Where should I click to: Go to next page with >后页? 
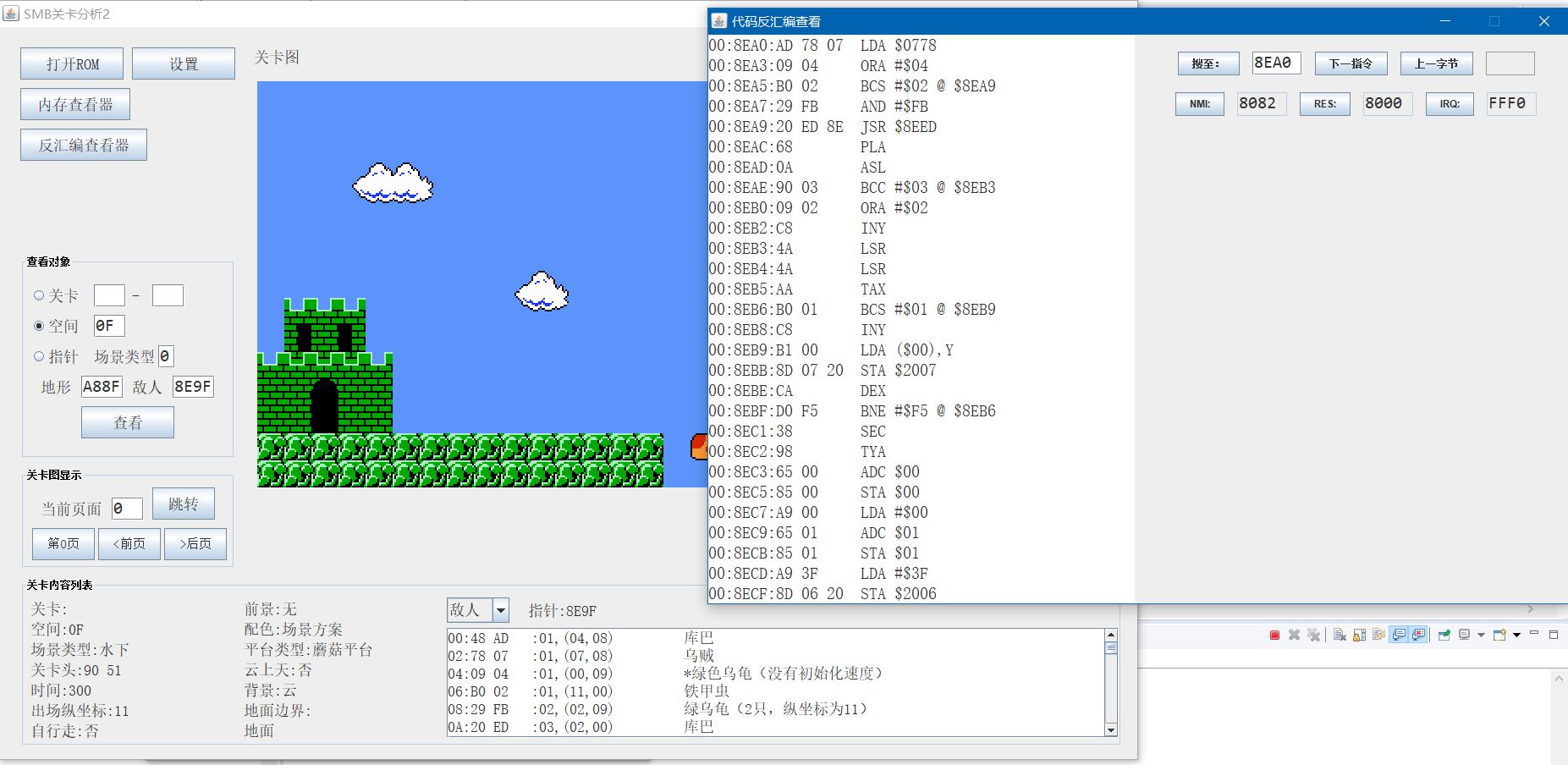[195, 543]
